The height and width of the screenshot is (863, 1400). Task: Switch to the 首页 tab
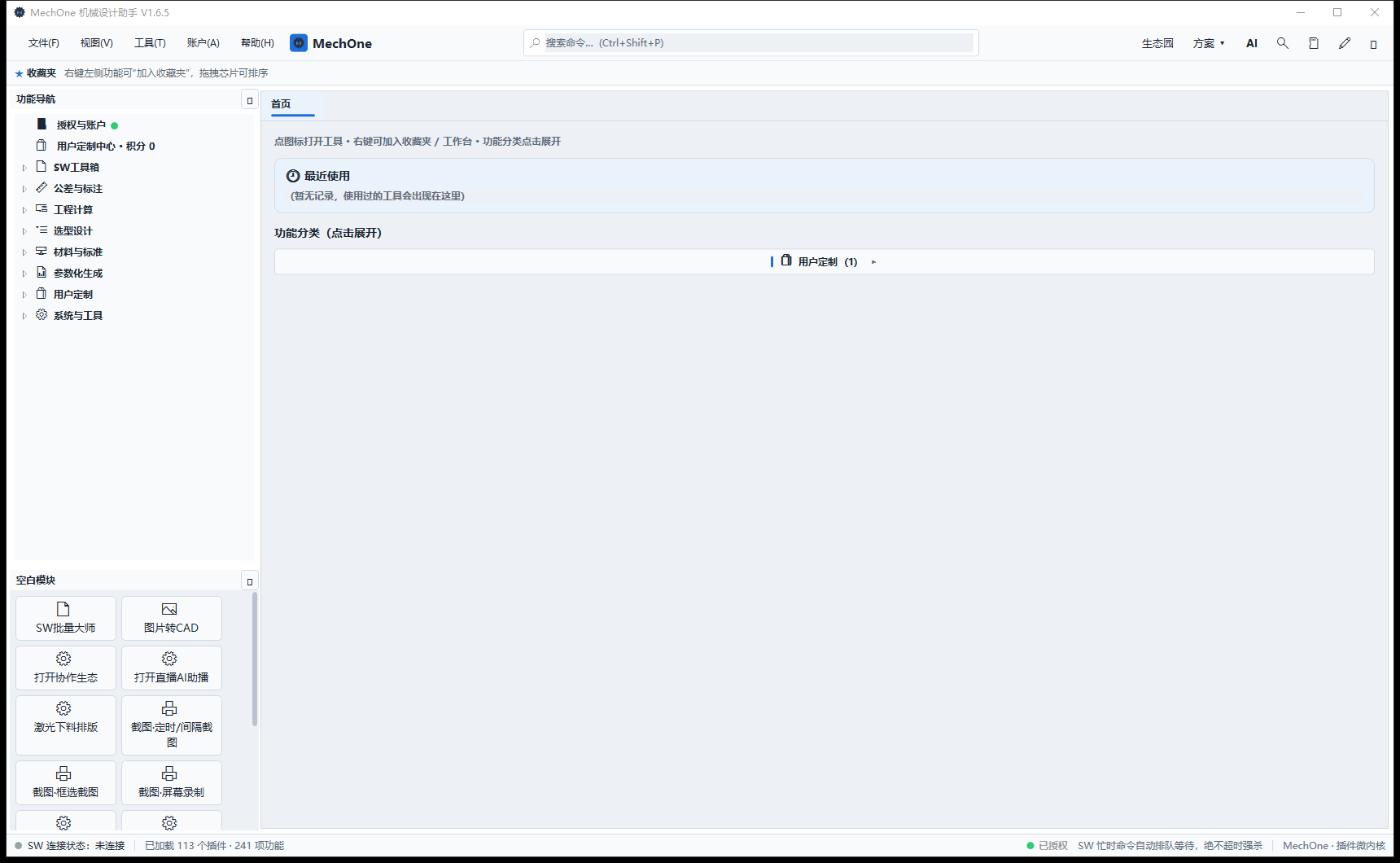[x=281, y=104]
